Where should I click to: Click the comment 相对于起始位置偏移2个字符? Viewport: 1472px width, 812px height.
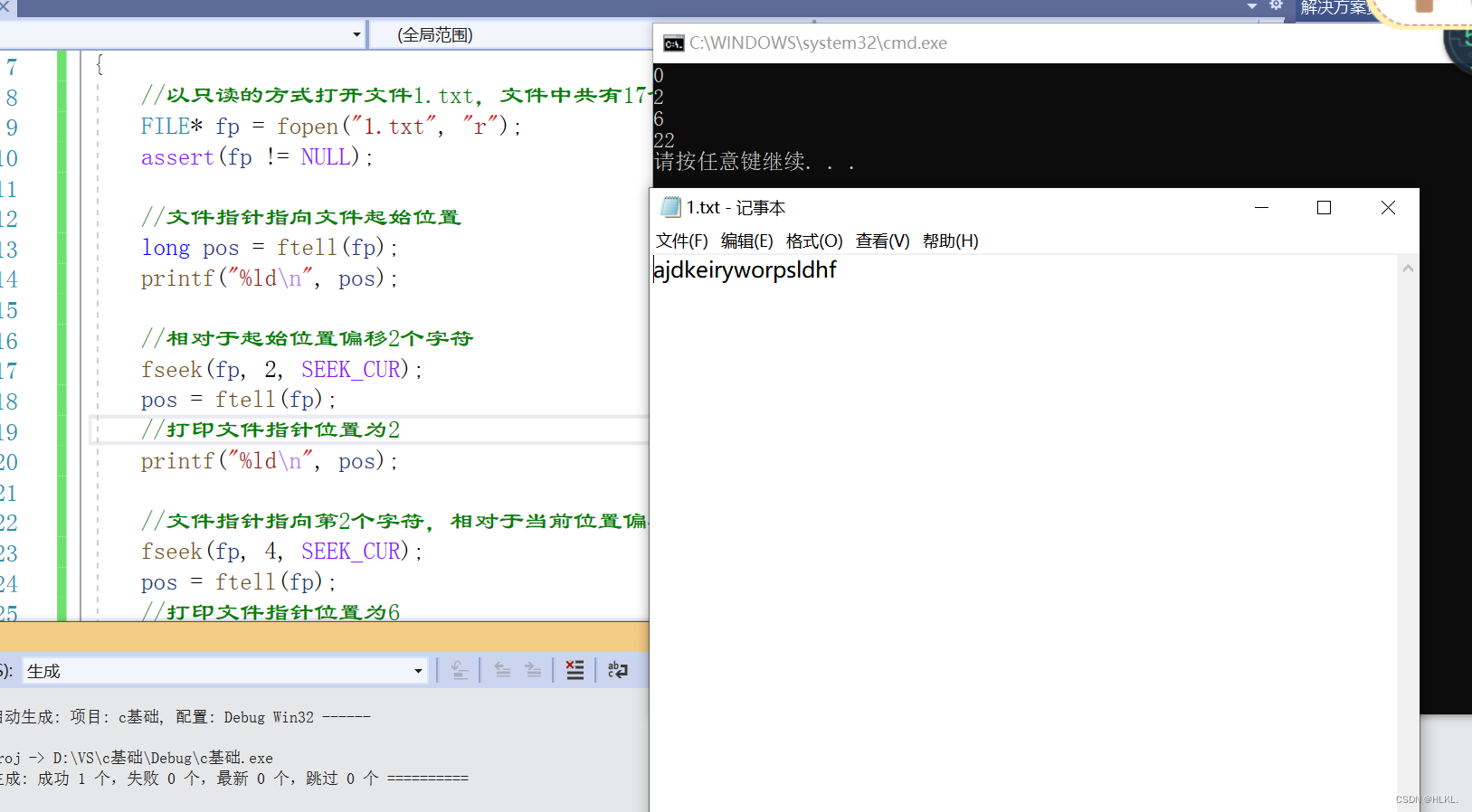(308, 338)
